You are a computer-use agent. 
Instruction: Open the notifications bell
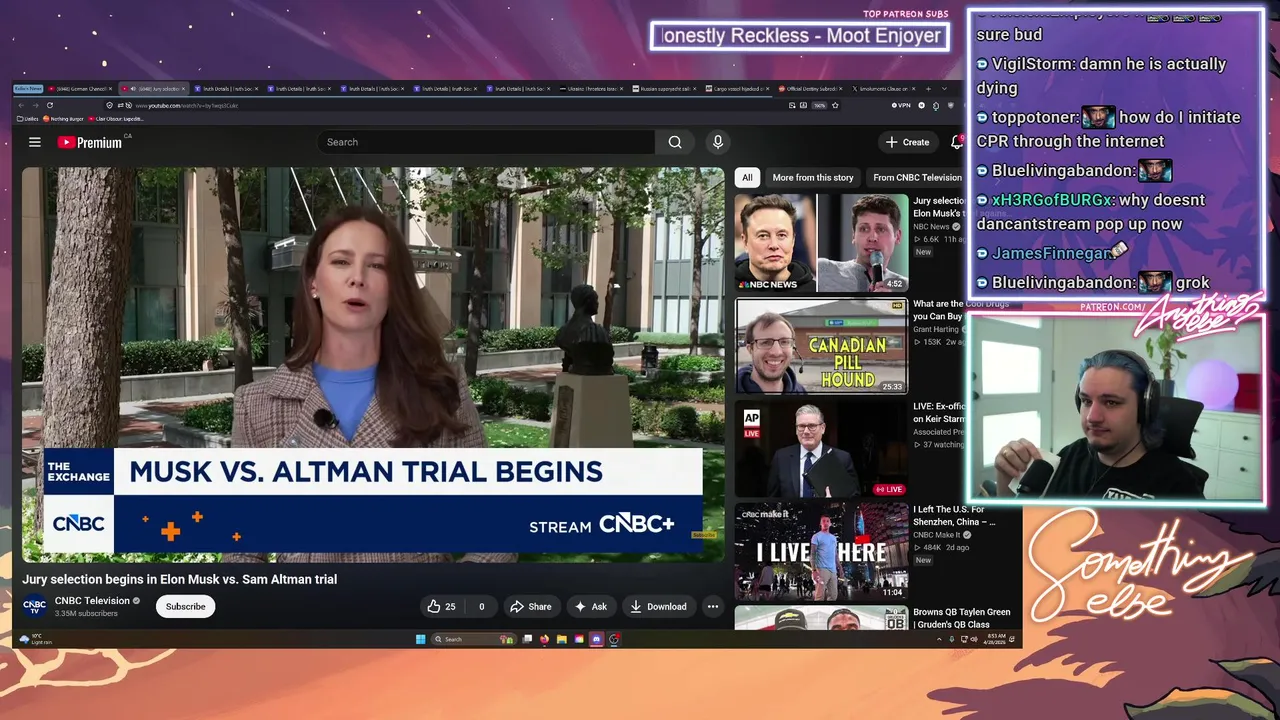point(957,142)
